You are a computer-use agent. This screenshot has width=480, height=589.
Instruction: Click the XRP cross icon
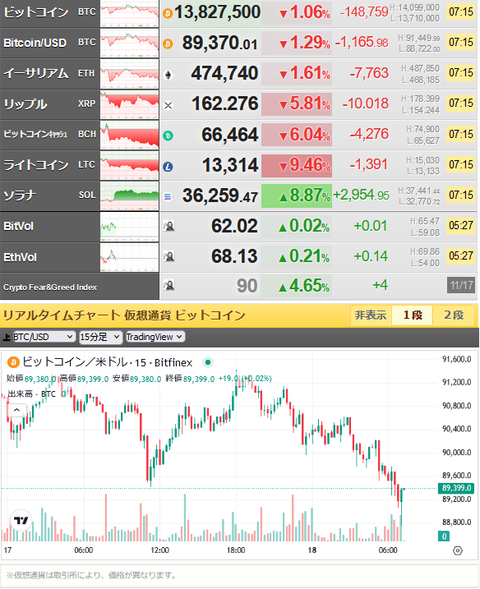coord(168,105)
